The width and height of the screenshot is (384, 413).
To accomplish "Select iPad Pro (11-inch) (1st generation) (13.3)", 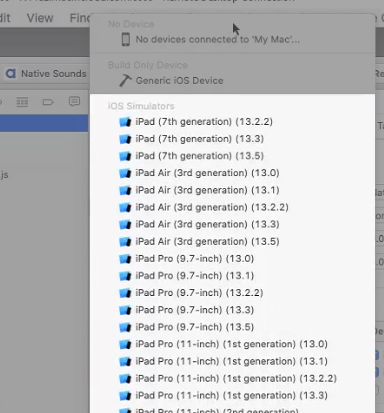I will [232, 395].
